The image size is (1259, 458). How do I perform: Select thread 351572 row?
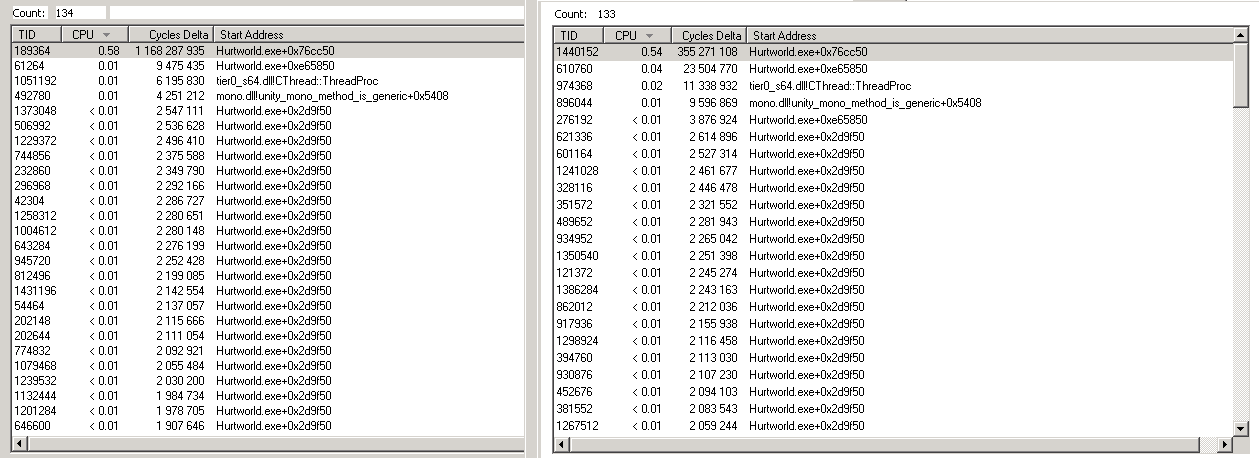pyautogui.click(x=892, y=204)
